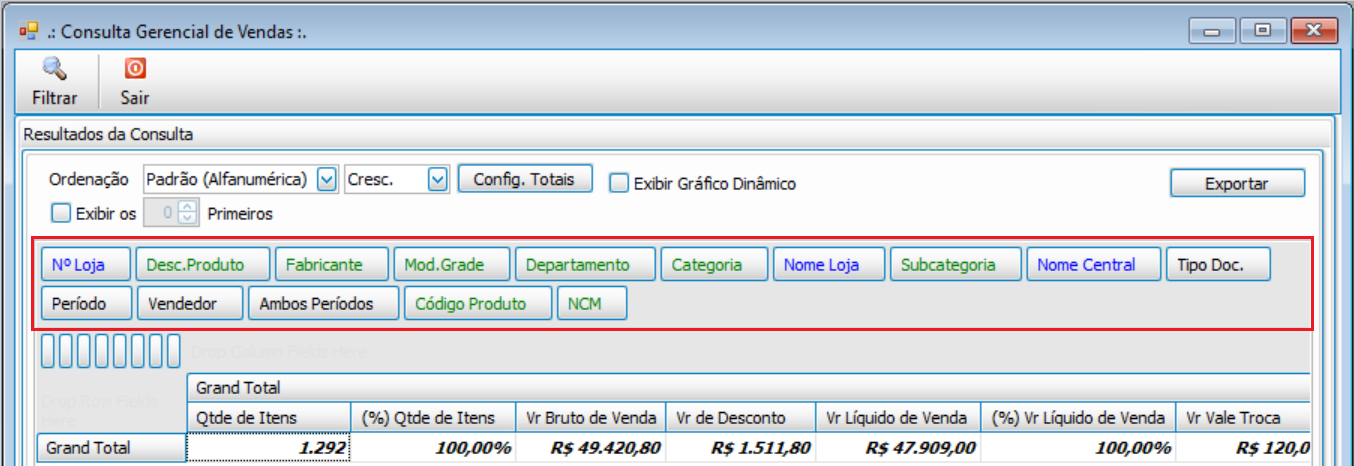This screenshot has width=1354, height=466.
Task: Click the Vr de Desconto column header
Action: coord(740,418)
